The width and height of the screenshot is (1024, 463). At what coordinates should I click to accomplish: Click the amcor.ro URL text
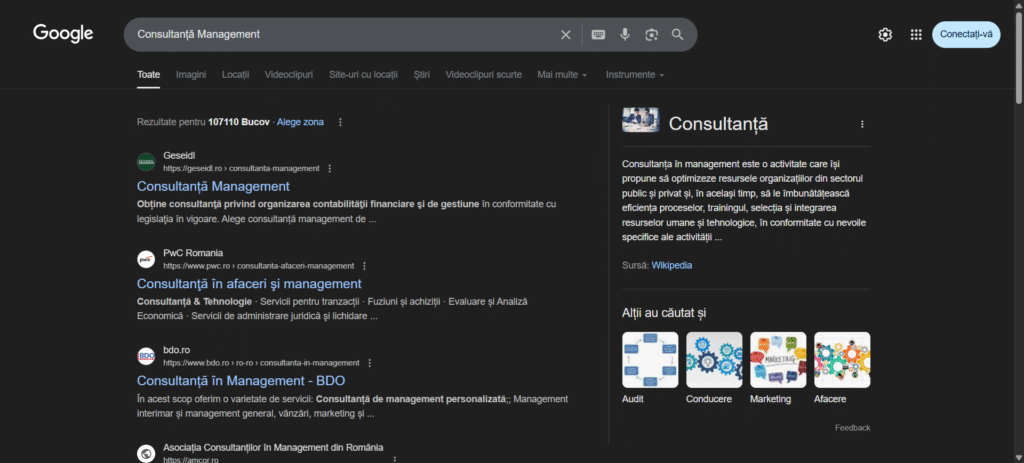[x=191, y=460]
